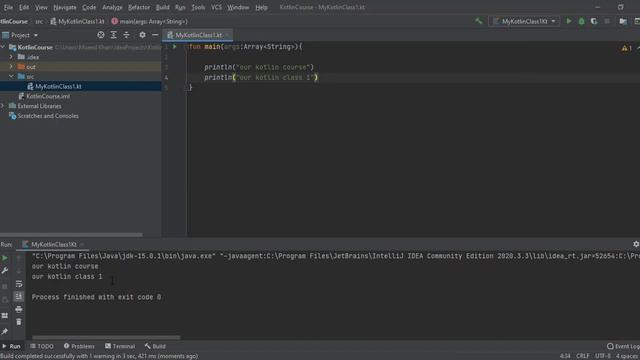Click CRLF line separator in status bar
This screenshot has width=640, height=360.
pos(582,356)
